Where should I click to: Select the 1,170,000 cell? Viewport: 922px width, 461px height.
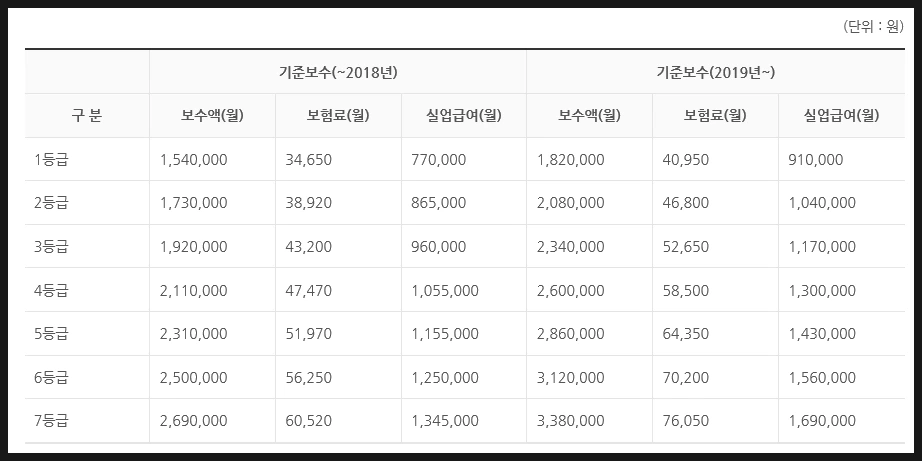pos(842,246)
